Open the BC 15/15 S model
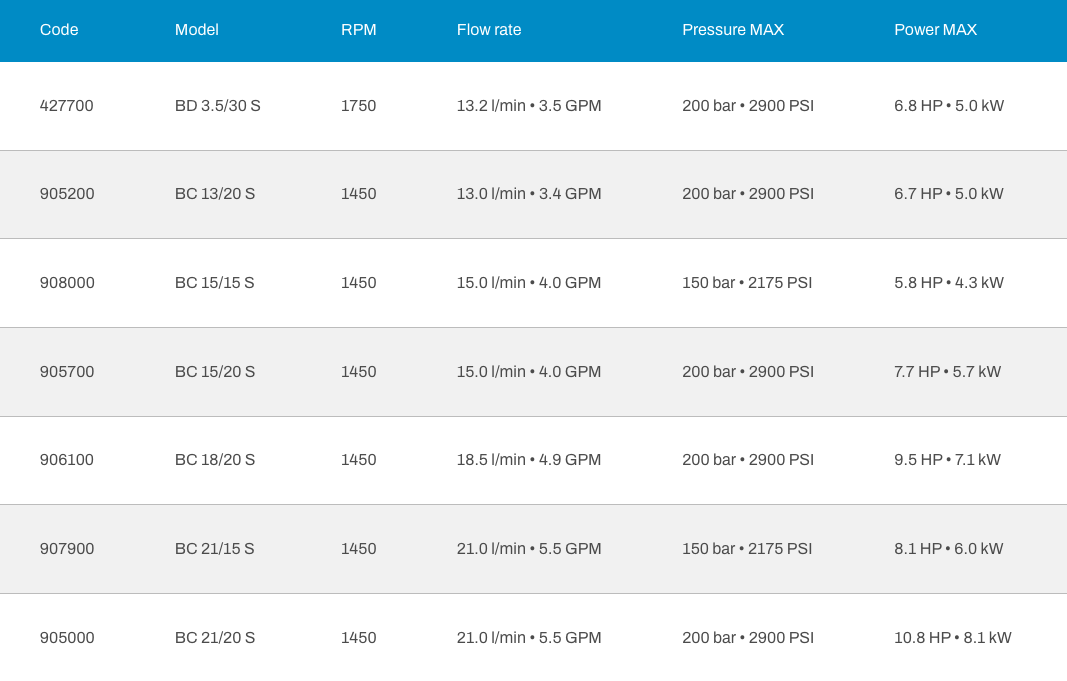The width and height of the screenshot is (1067, 681). (x=214, y=283)
